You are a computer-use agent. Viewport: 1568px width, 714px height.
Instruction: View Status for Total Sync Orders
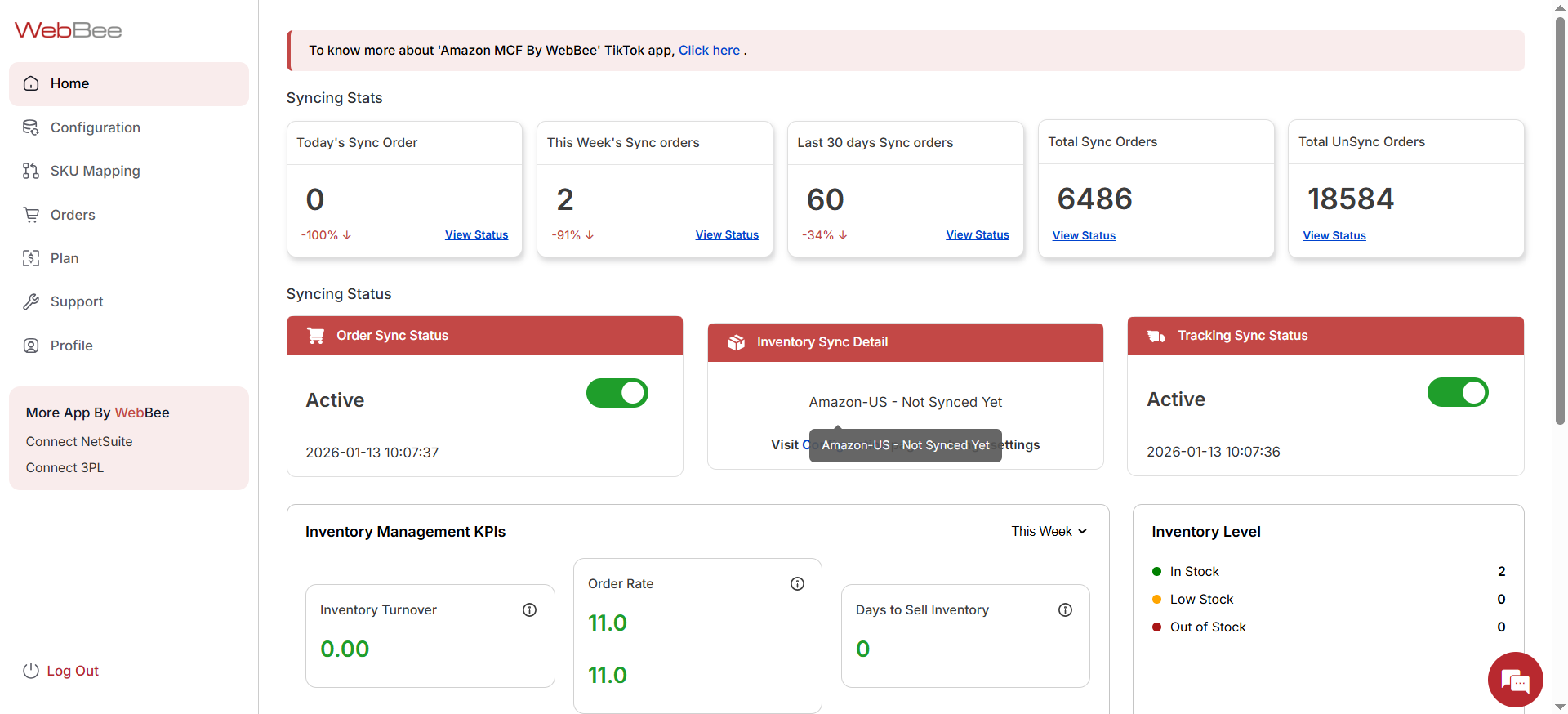point(1084,235)
